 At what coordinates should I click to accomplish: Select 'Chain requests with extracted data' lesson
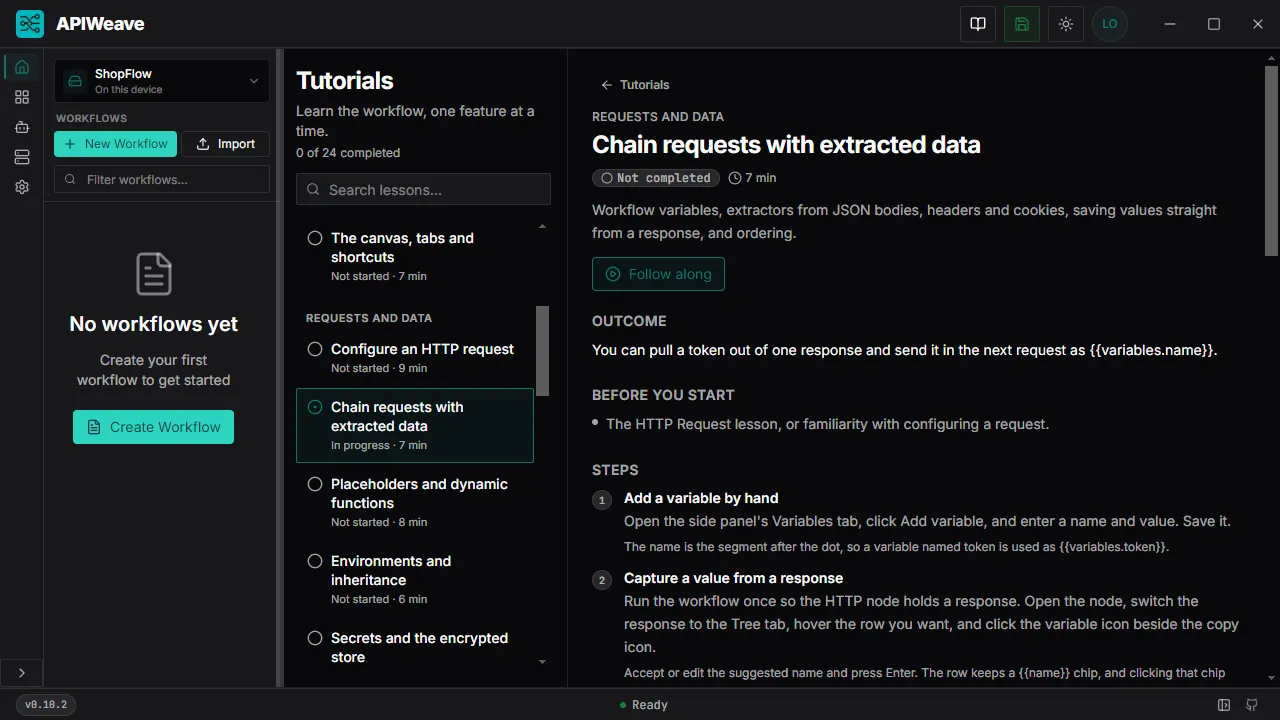tap(415, 425)
